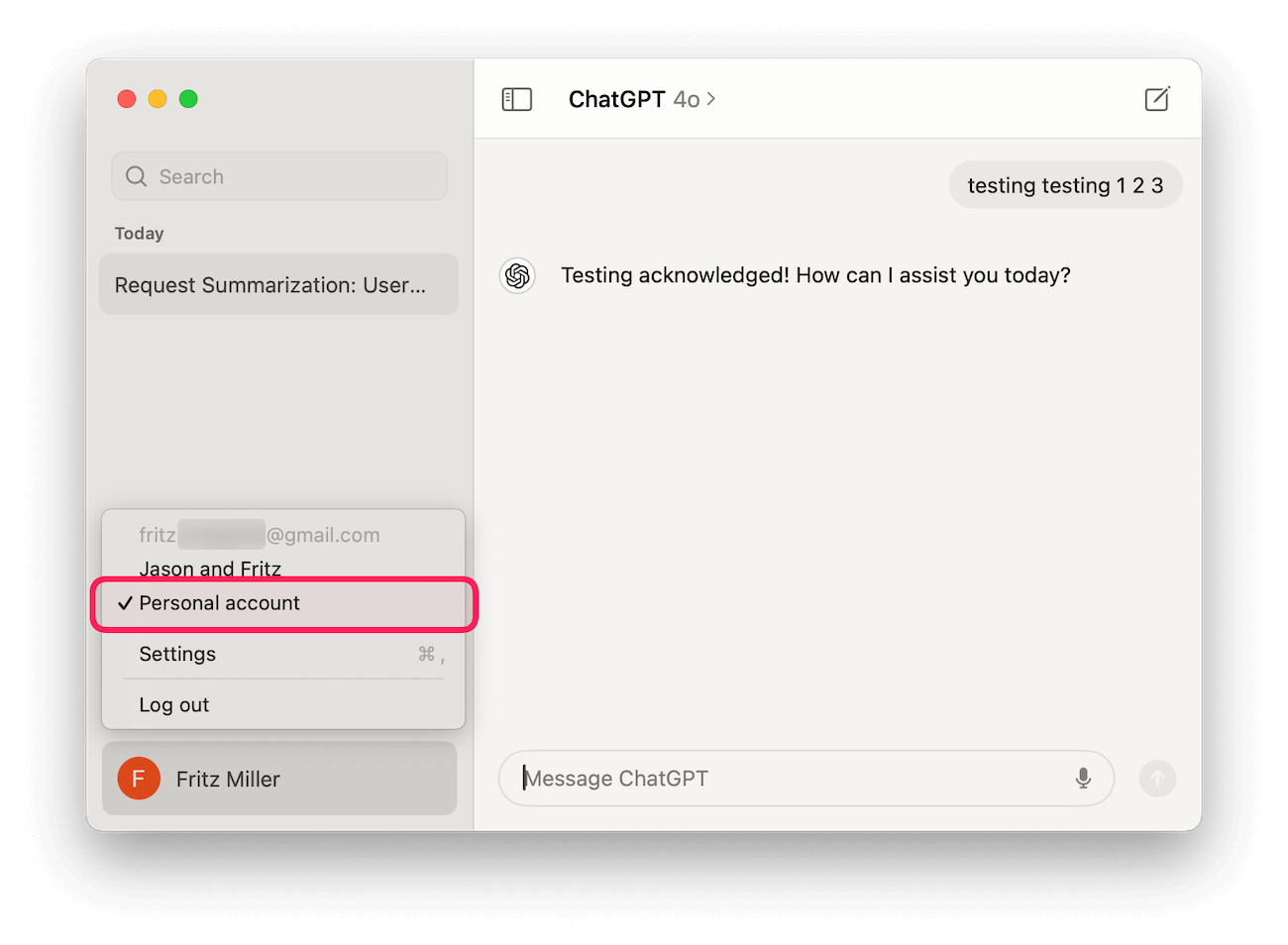Screen dimensions: 1288x945
Task: Toggle the sidebar panel icon
Action: tap(517, 98)
